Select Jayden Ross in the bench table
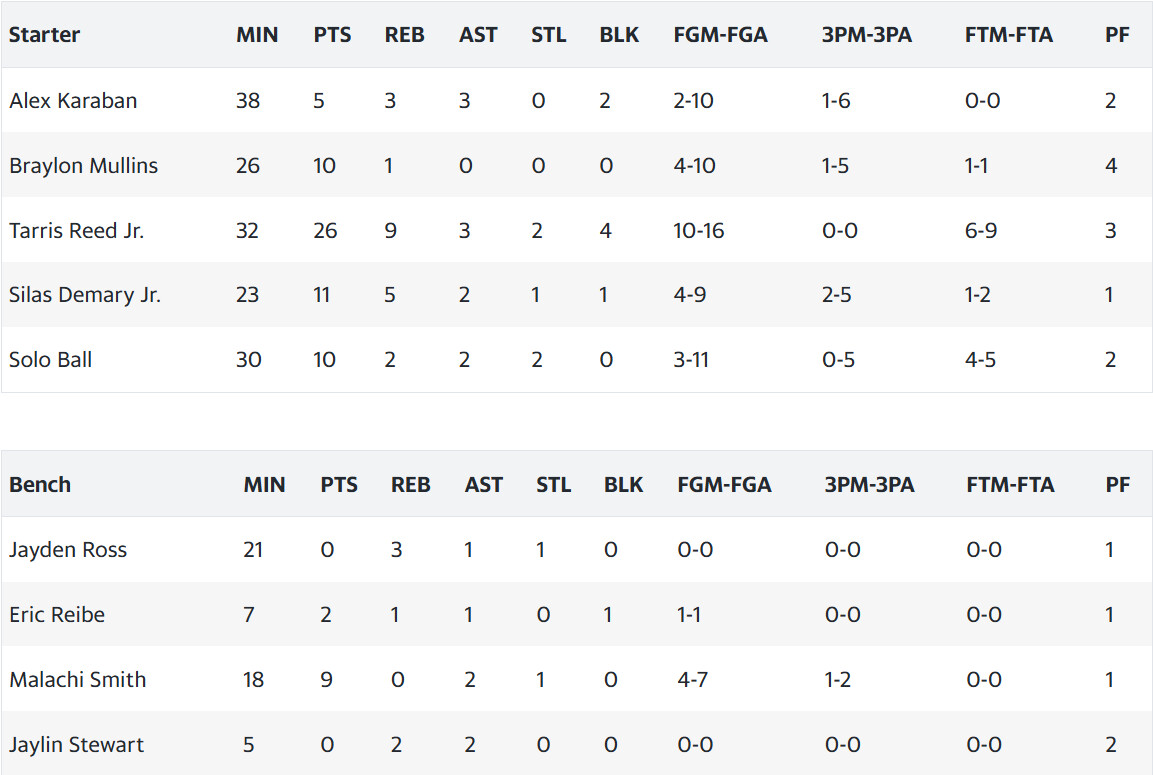Screen dimensions: 1153x775 click(68, 549)
